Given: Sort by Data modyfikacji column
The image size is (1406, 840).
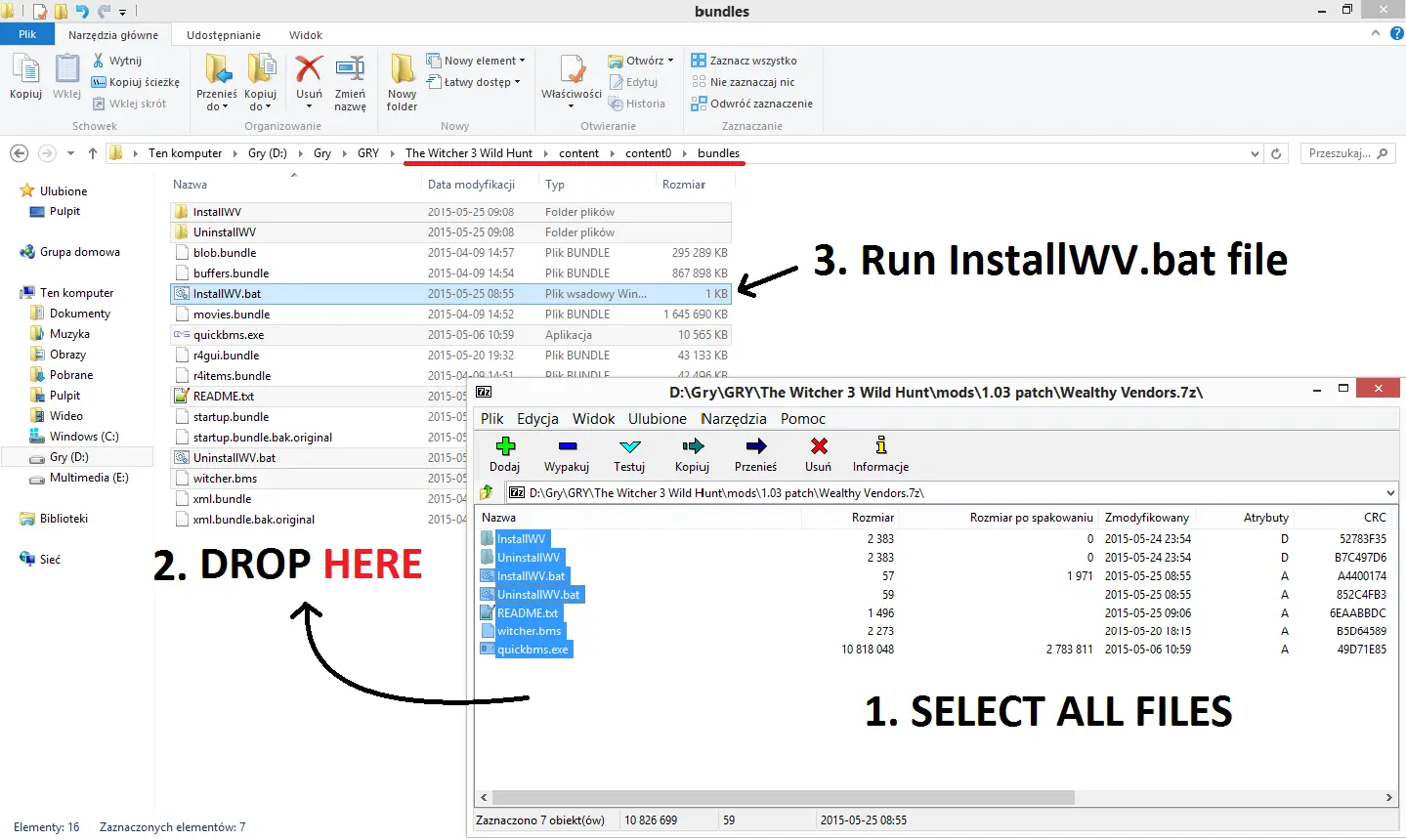Looking at the screenshot, I should click(471, 185).
